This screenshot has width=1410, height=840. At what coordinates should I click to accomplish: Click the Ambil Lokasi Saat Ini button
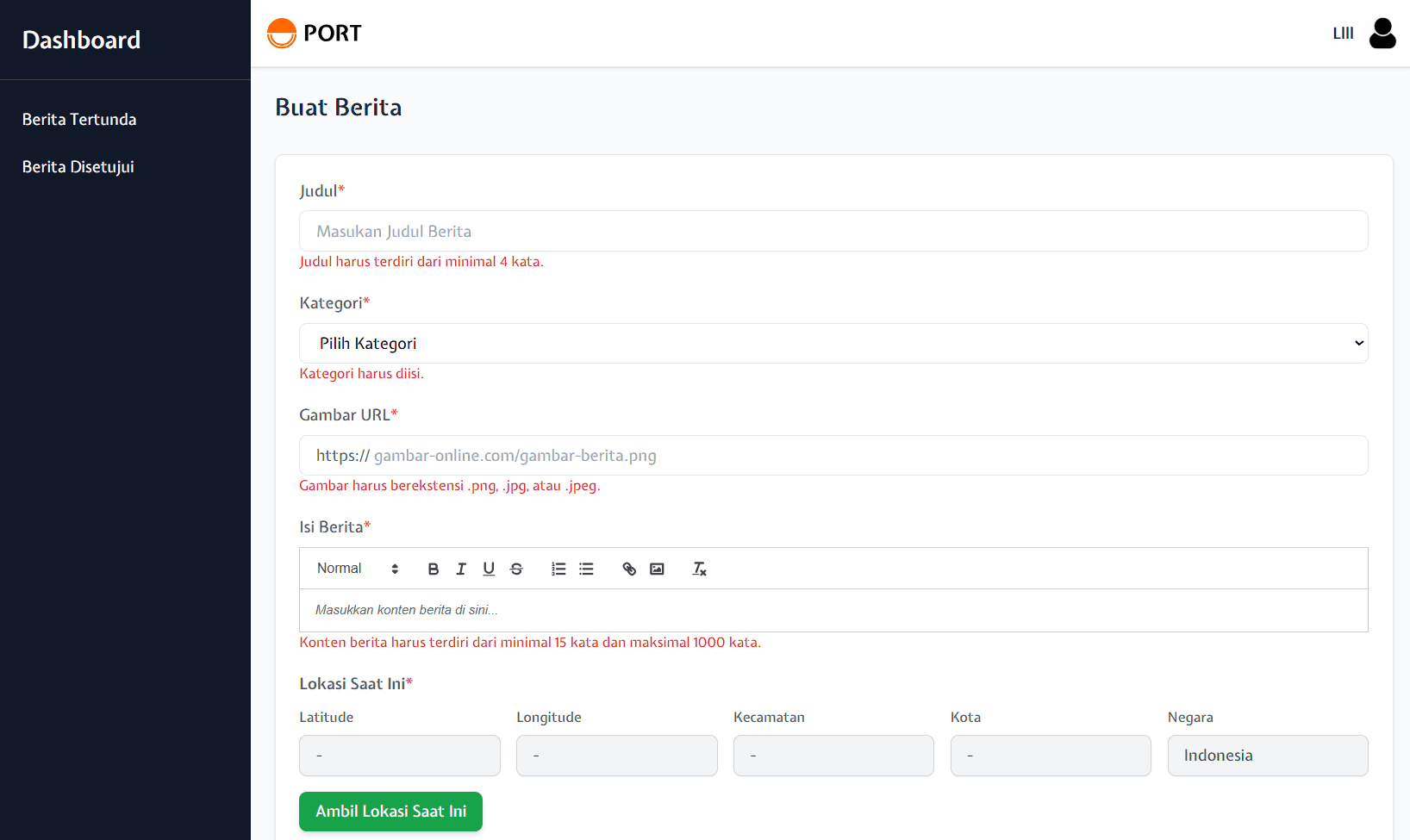(x=390, y=812)
